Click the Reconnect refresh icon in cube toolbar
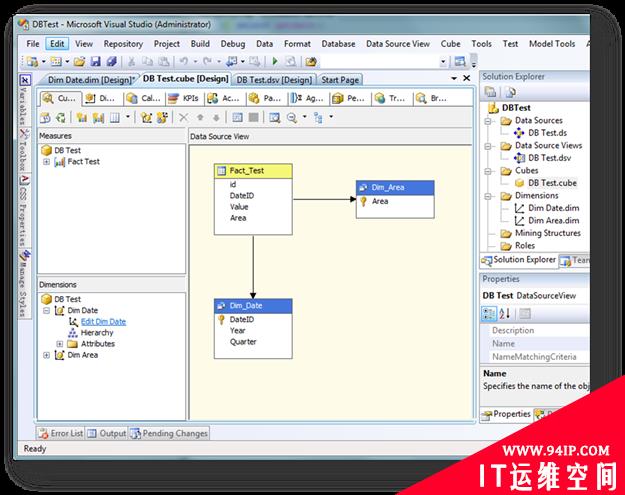The width and height of the screenshot is (625, 495). 61,118
